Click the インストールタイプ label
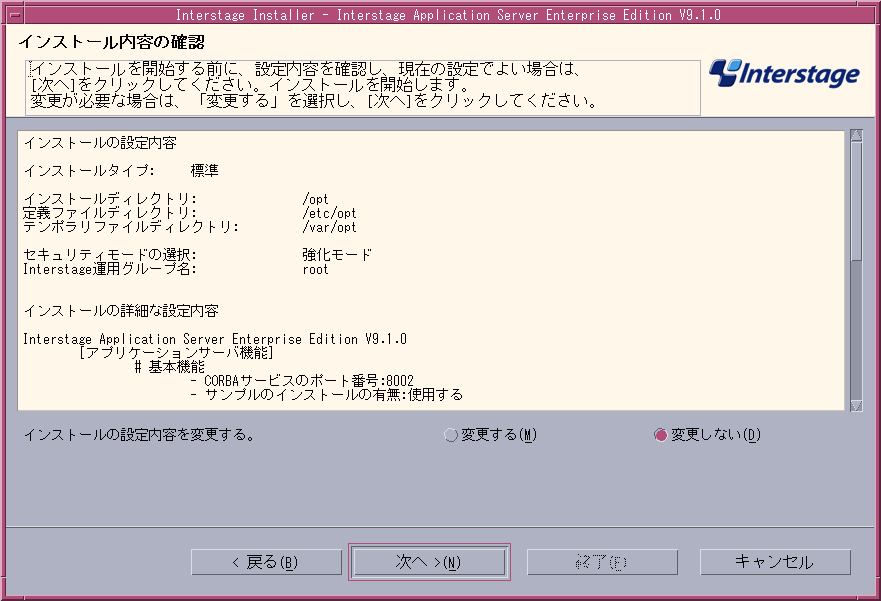This screenshot has height=601, width=881. [x=89, y=171]
